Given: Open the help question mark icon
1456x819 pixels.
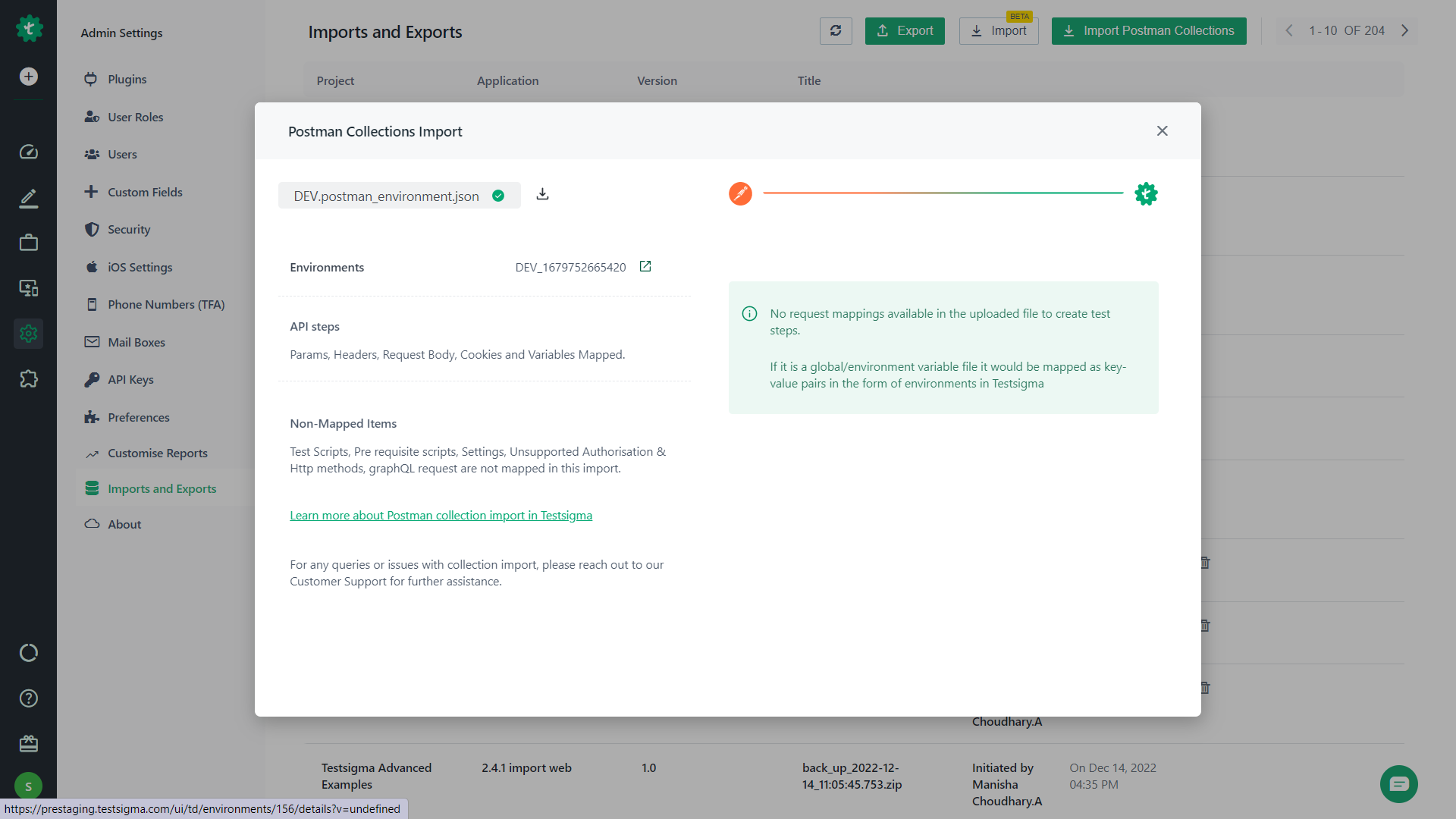Looking at the screenshot, I should (29, 698).
